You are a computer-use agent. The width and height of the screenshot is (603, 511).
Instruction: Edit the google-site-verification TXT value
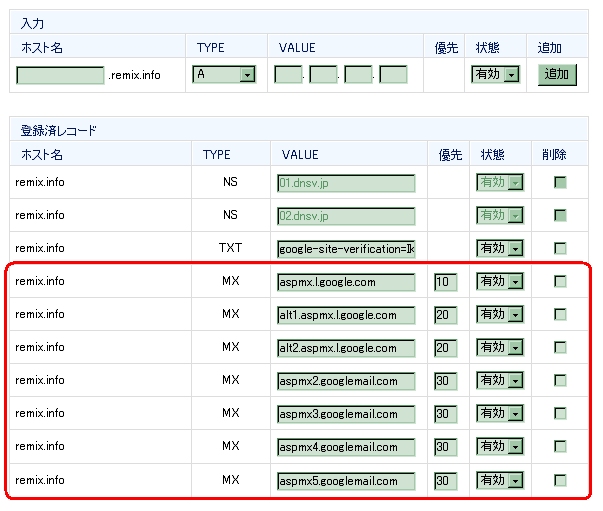(x=346, y=249)
